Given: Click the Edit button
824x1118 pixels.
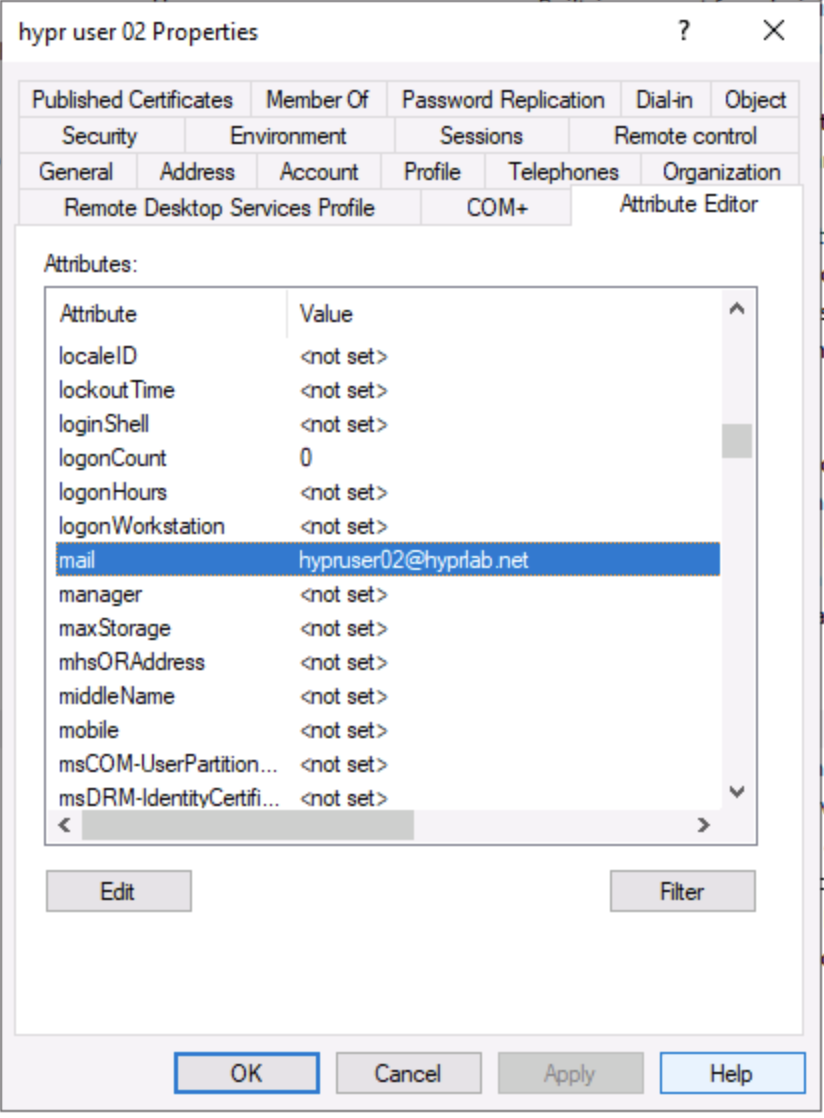Looking at the screenshot, I should pyautogui.click(x=118, y=891).
